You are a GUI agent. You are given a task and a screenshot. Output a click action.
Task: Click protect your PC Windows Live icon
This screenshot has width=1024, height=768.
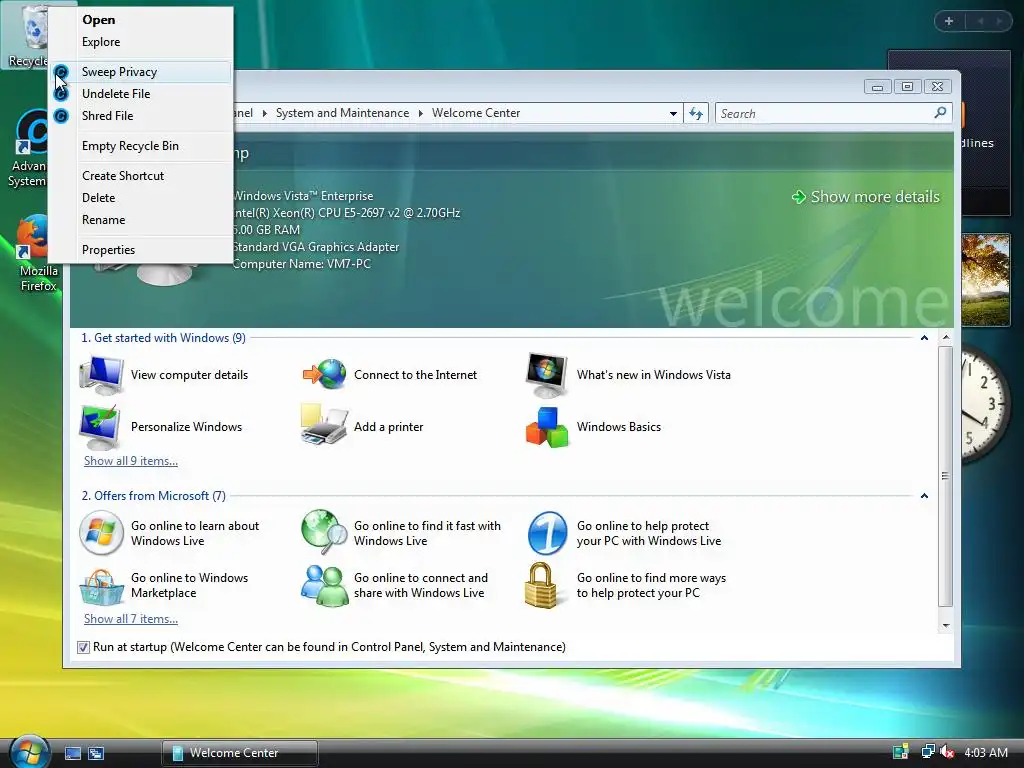coord(547,533)
